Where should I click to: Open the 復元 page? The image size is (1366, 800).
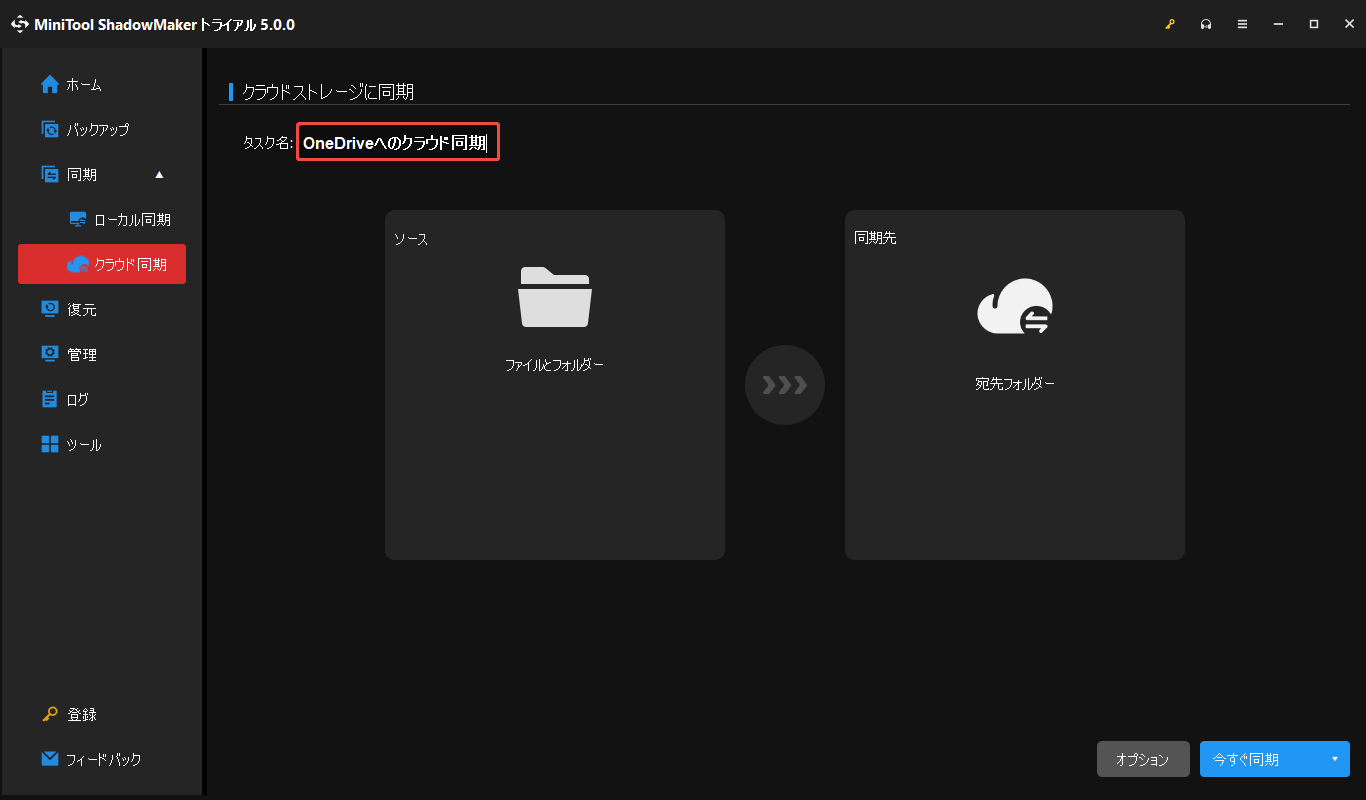[102, 310]
